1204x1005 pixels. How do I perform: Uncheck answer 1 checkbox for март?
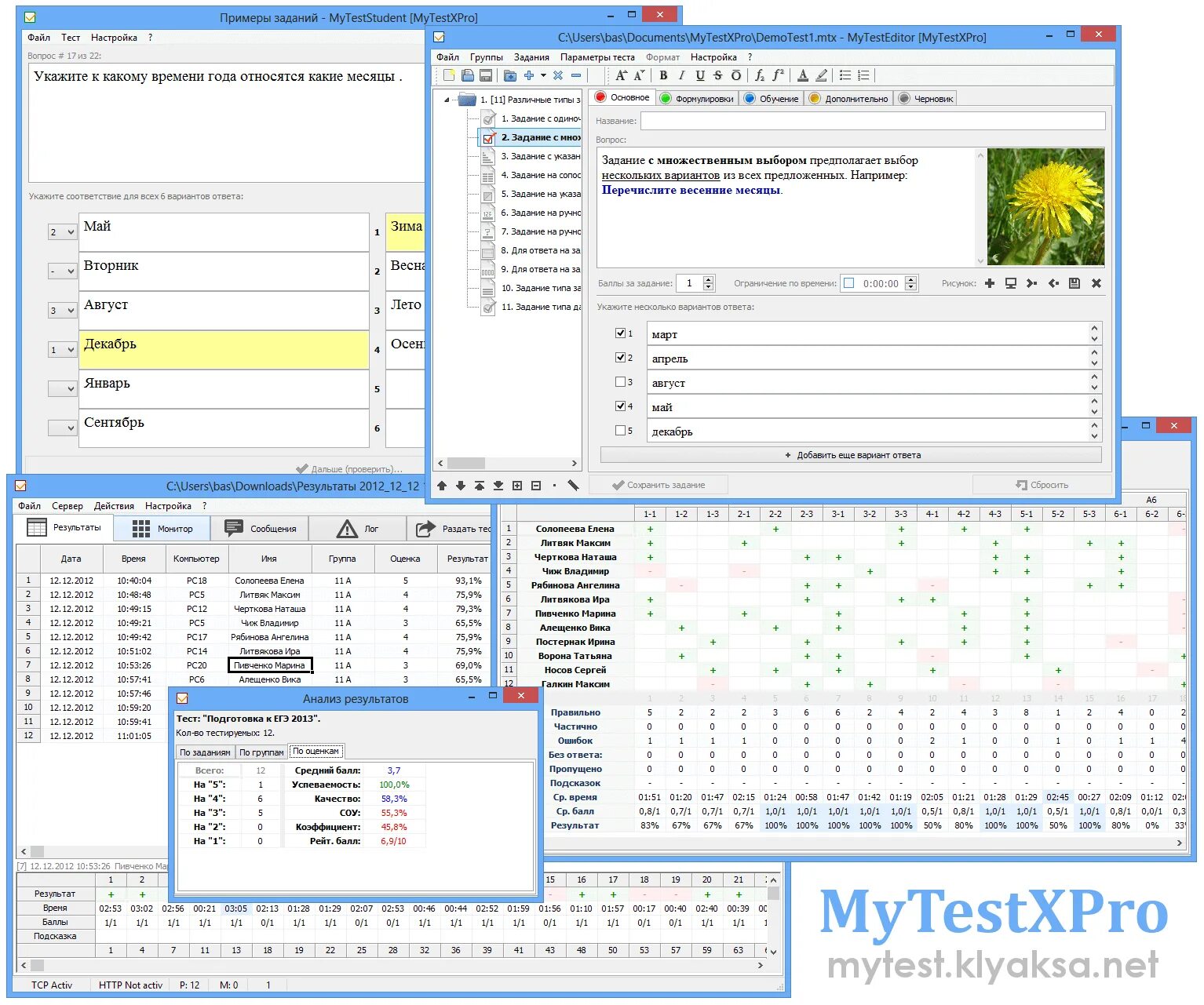[621, 333]
